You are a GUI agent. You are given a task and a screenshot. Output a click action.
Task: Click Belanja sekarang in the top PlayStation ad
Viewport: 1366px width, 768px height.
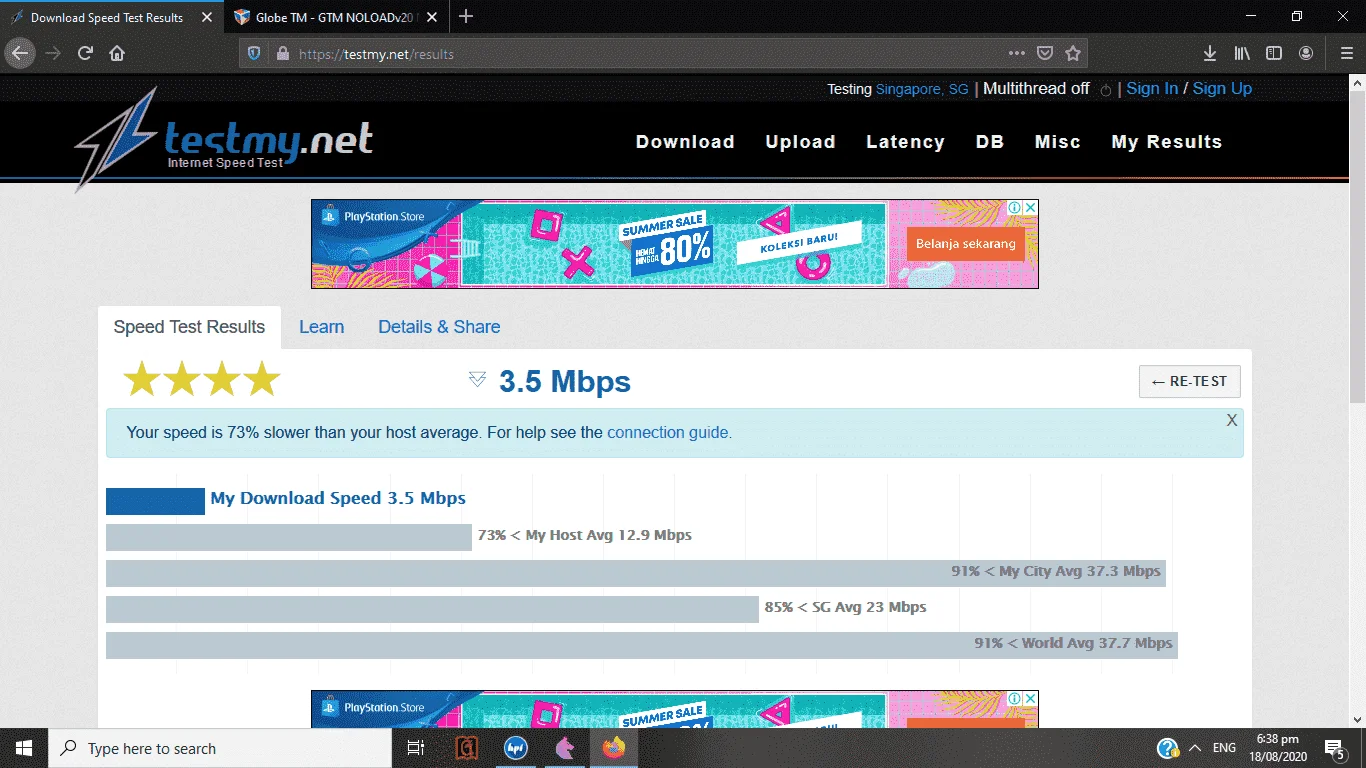pos(965,243)
